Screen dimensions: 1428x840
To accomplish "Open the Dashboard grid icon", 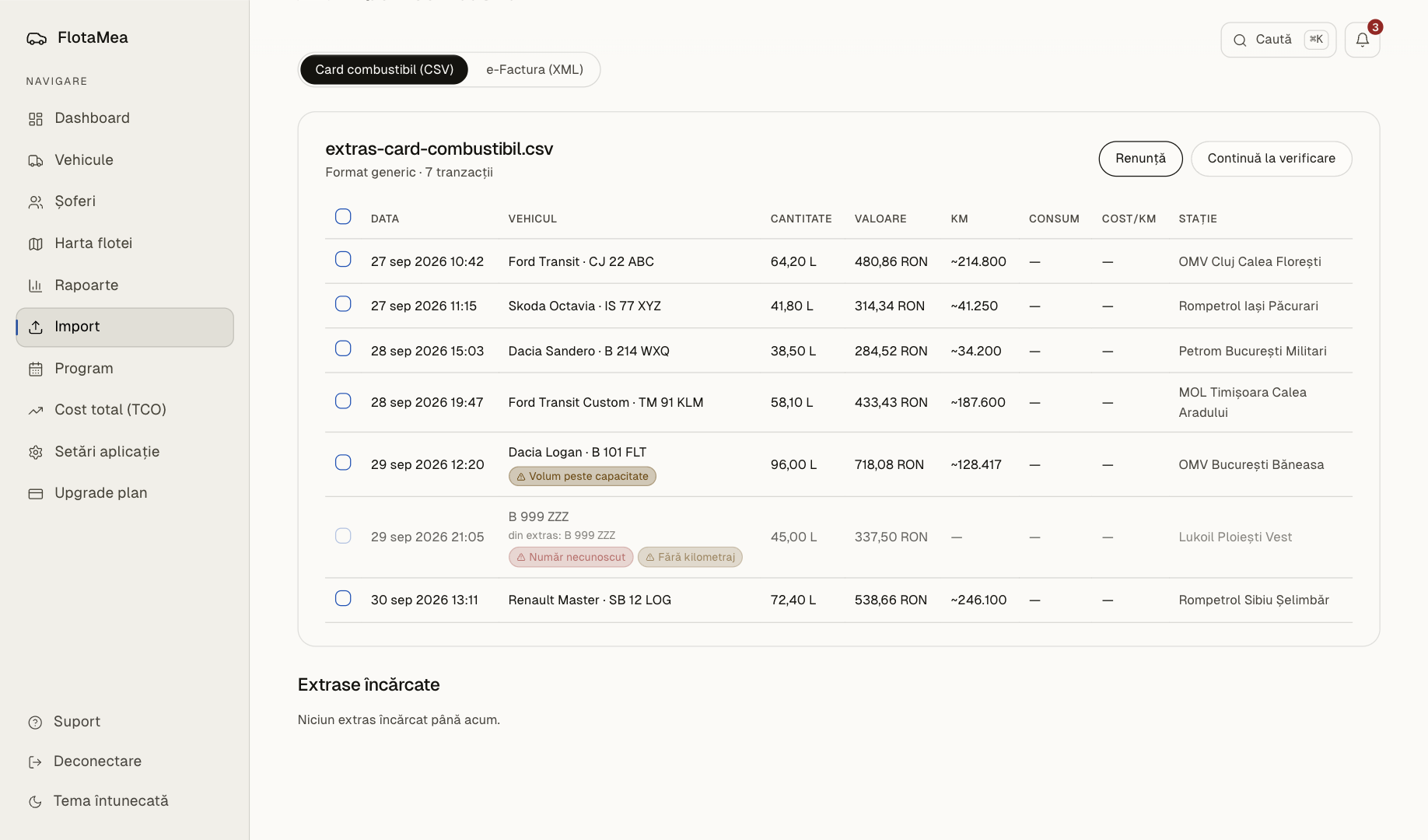I will point(36,119).
